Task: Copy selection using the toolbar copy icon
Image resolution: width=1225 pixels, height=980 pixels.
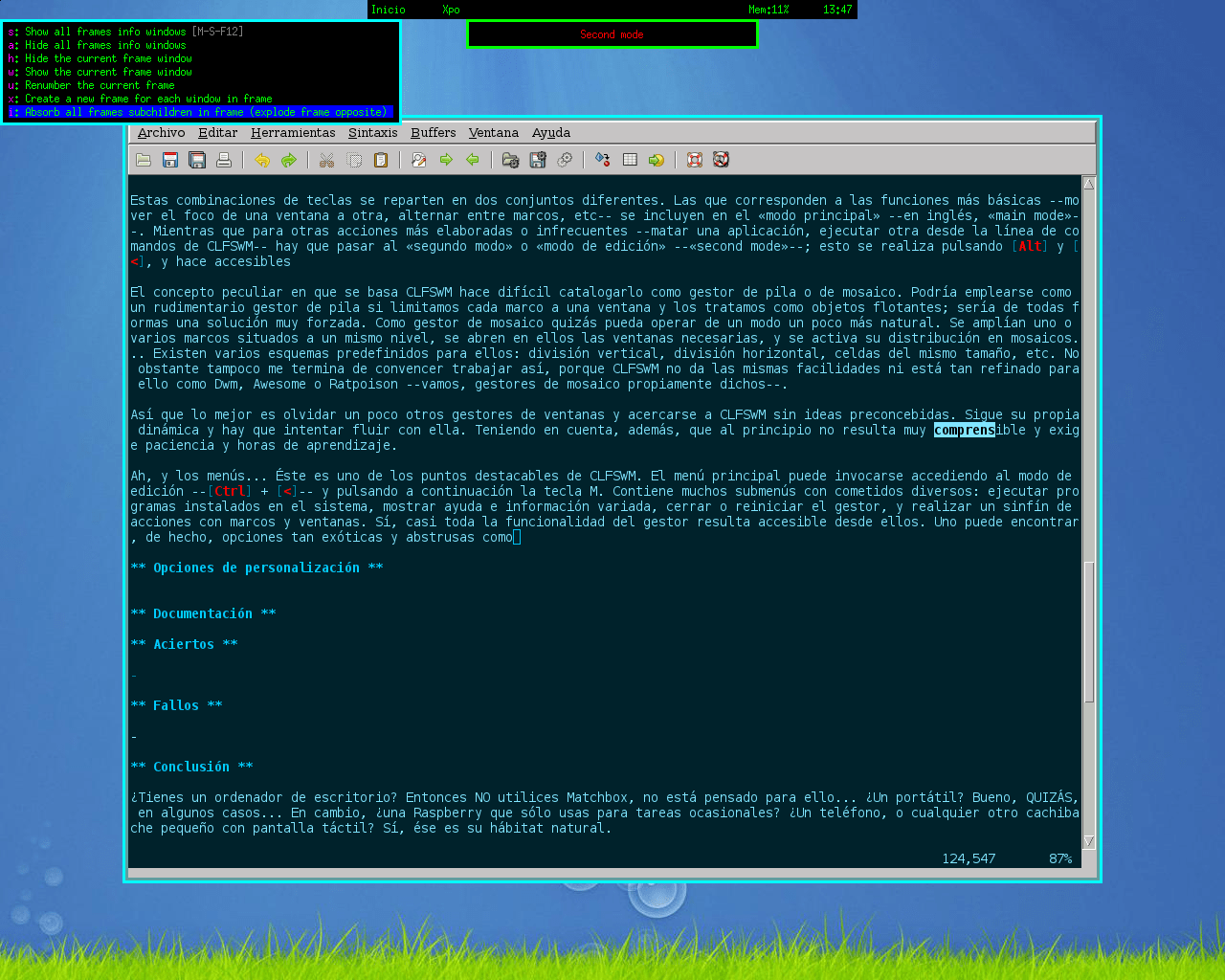Action: coord(354,160)
